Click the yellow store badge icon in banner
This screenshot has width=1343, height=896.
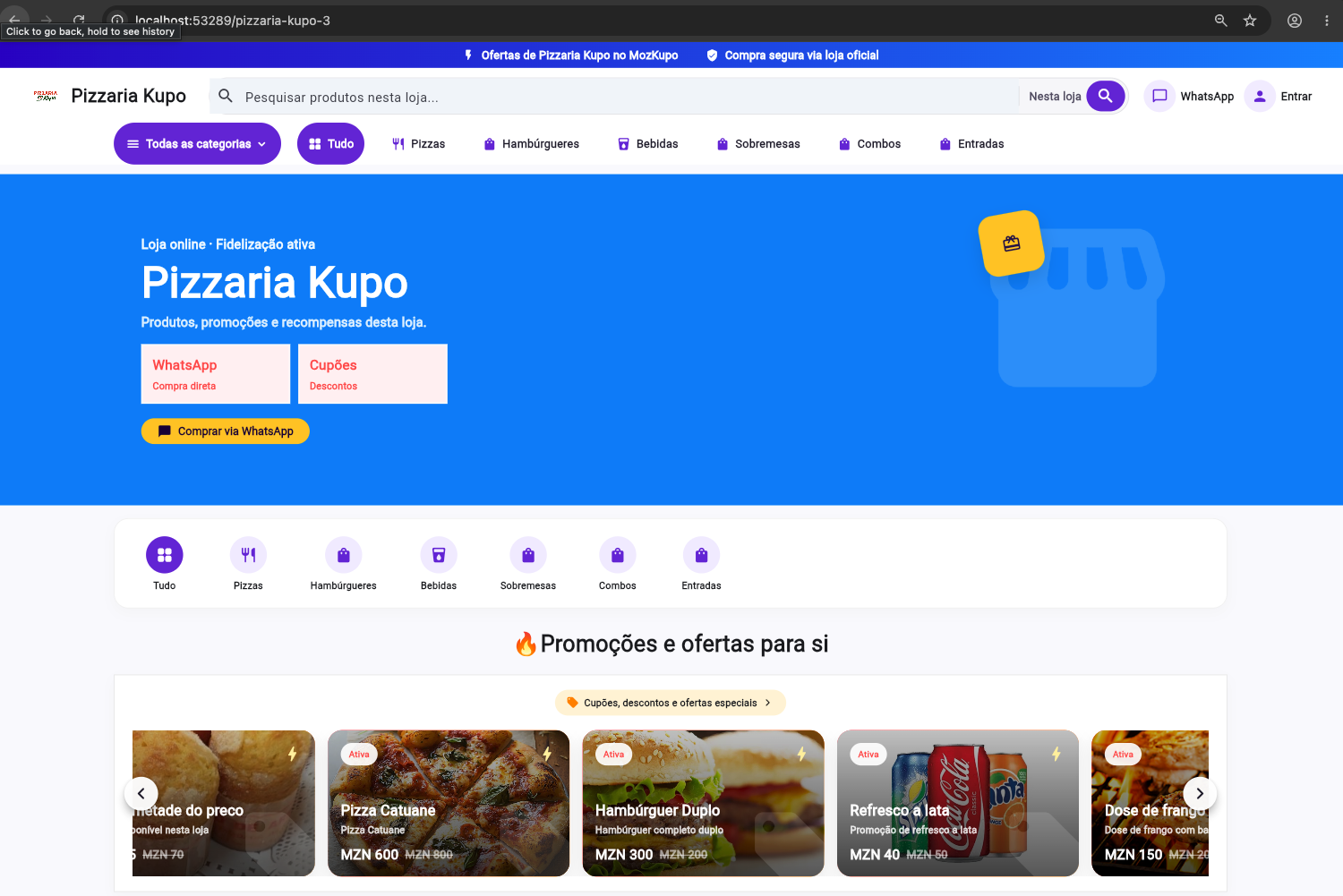click(1012, 243)
